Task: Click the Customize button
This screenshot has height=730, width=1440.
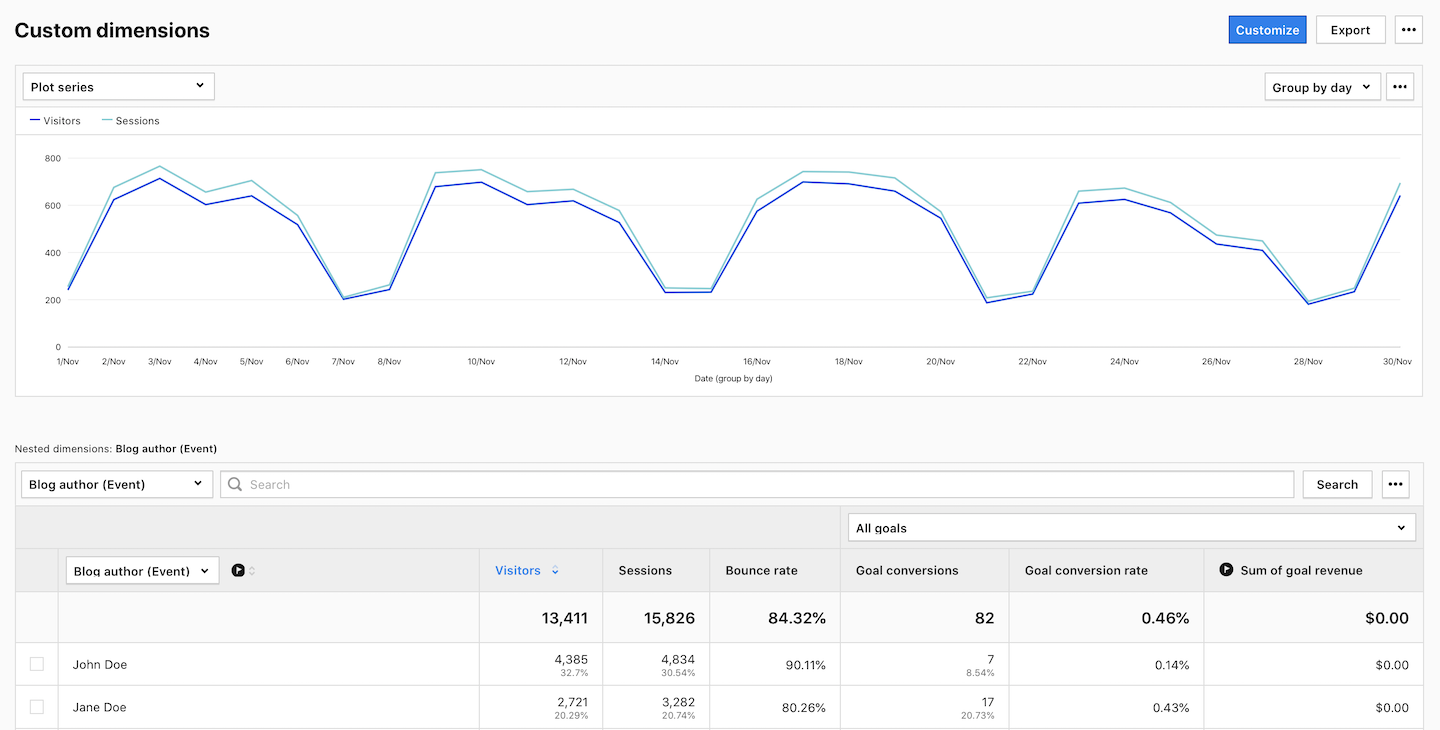Action: (x=1267, y=30)
